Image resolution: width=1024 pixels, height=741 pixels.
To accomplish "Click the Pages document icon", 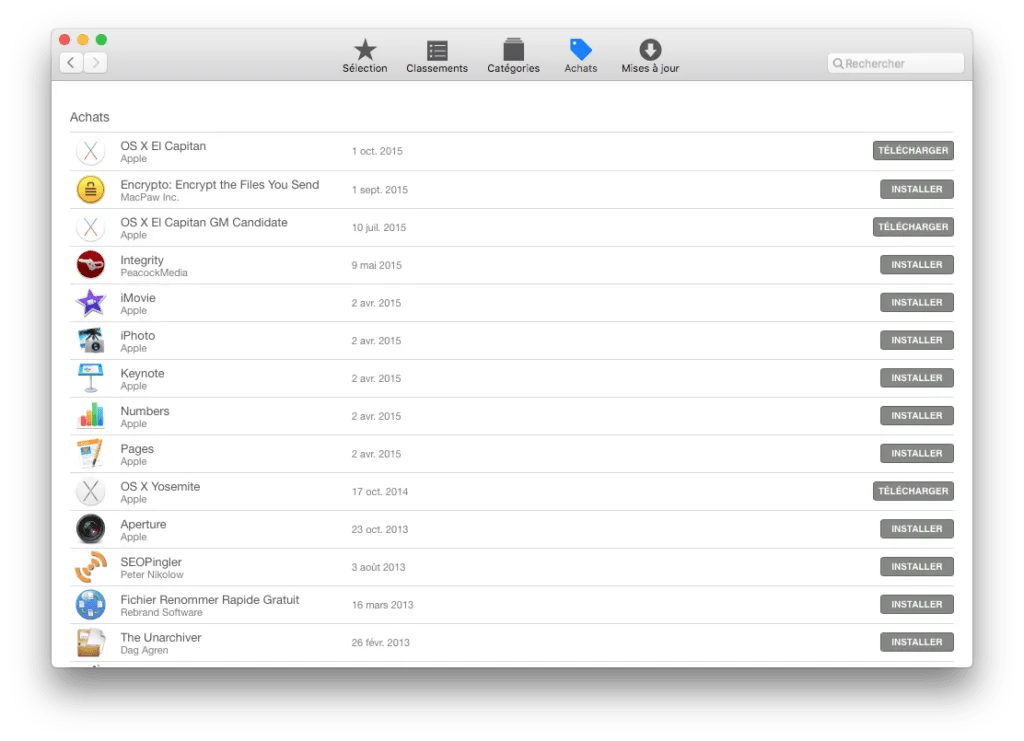I will (91, 454).
